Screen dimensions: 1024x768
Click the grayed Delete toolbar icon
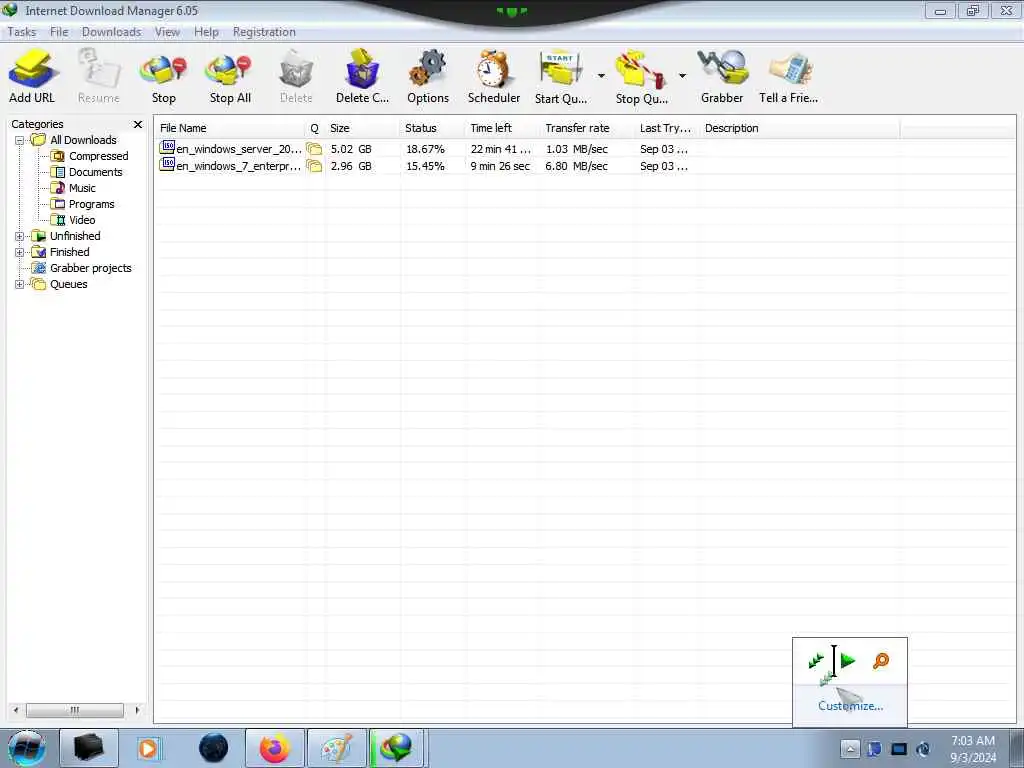[296, 69]
